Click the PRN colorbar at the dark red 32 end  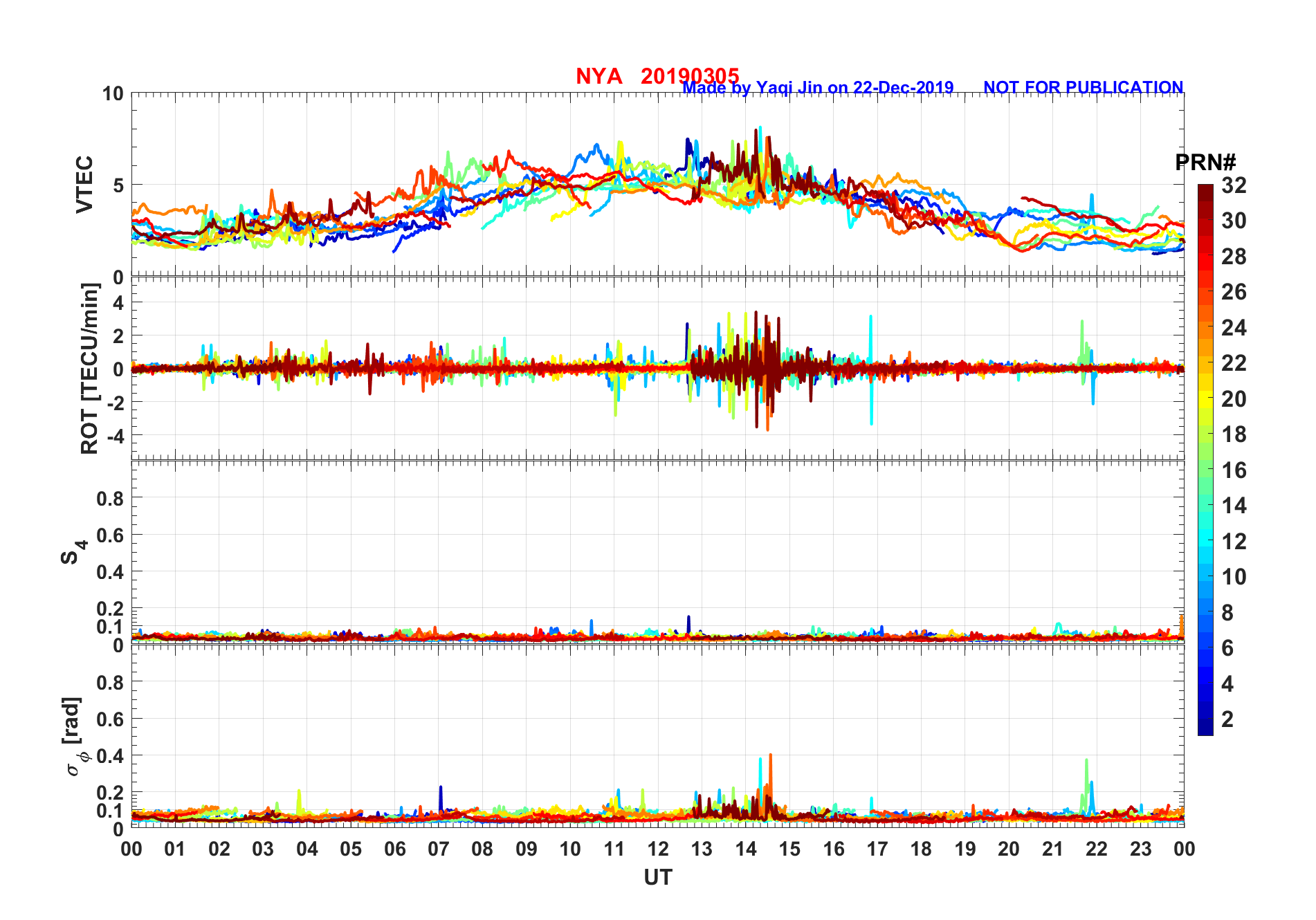(1205, 192)
